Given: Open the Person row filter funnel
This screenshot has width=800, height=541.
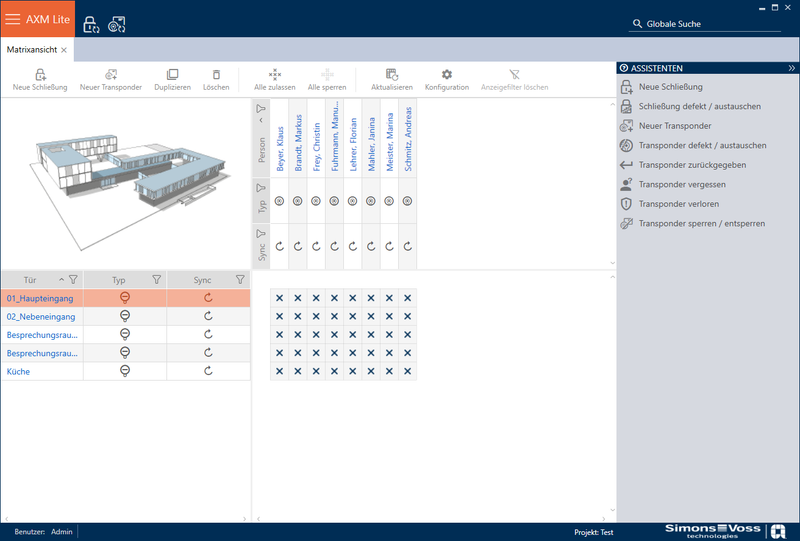Looking at the screenshot, I should point(261,109).
